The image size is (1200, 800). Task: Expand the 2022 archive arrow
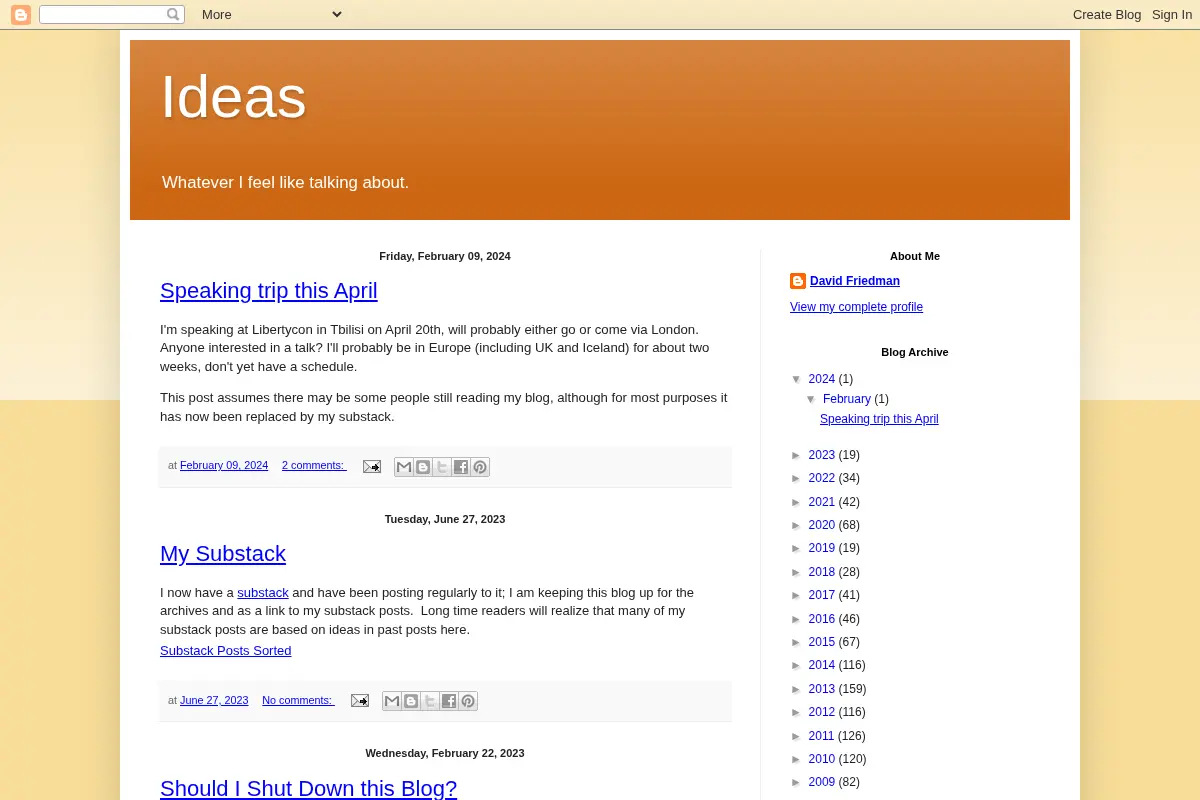(797, 478)
